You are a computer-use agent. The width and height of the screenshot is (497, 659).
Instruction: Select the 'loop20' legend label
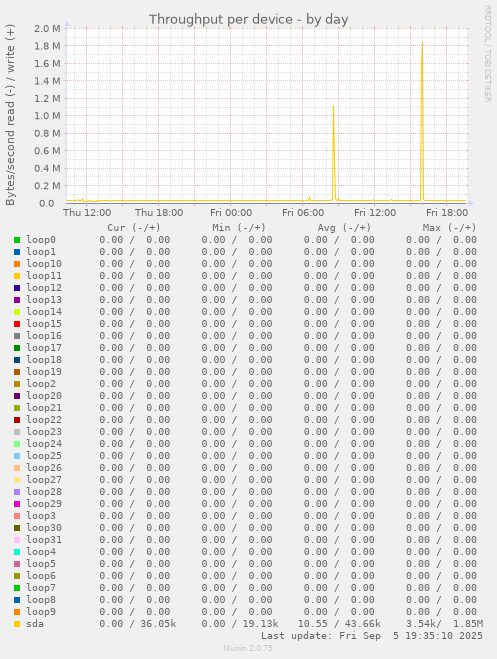click(44, 395)
